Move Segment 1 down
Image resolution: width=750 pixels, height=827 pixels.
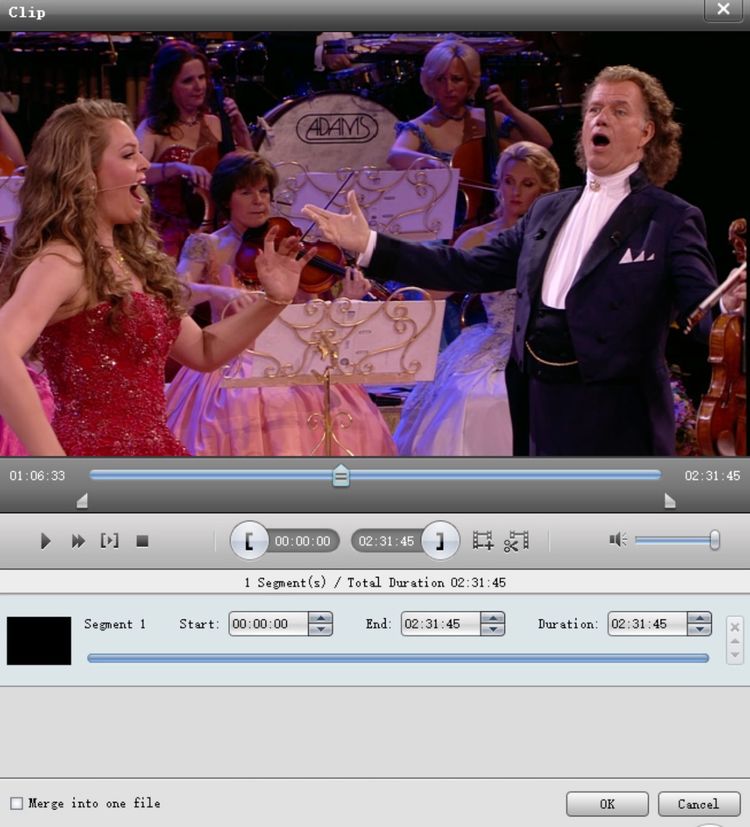pyautogui.click(x=735, y=655)
